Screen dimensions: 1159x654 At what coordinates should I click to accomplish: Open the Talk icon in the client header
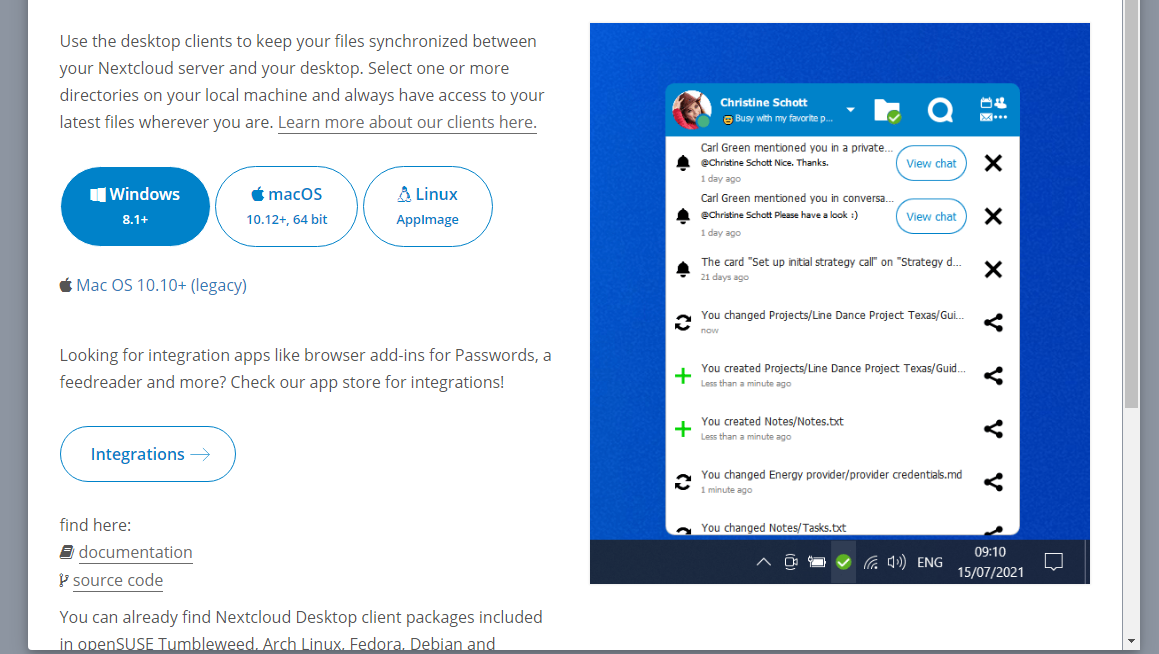(940, 110)
